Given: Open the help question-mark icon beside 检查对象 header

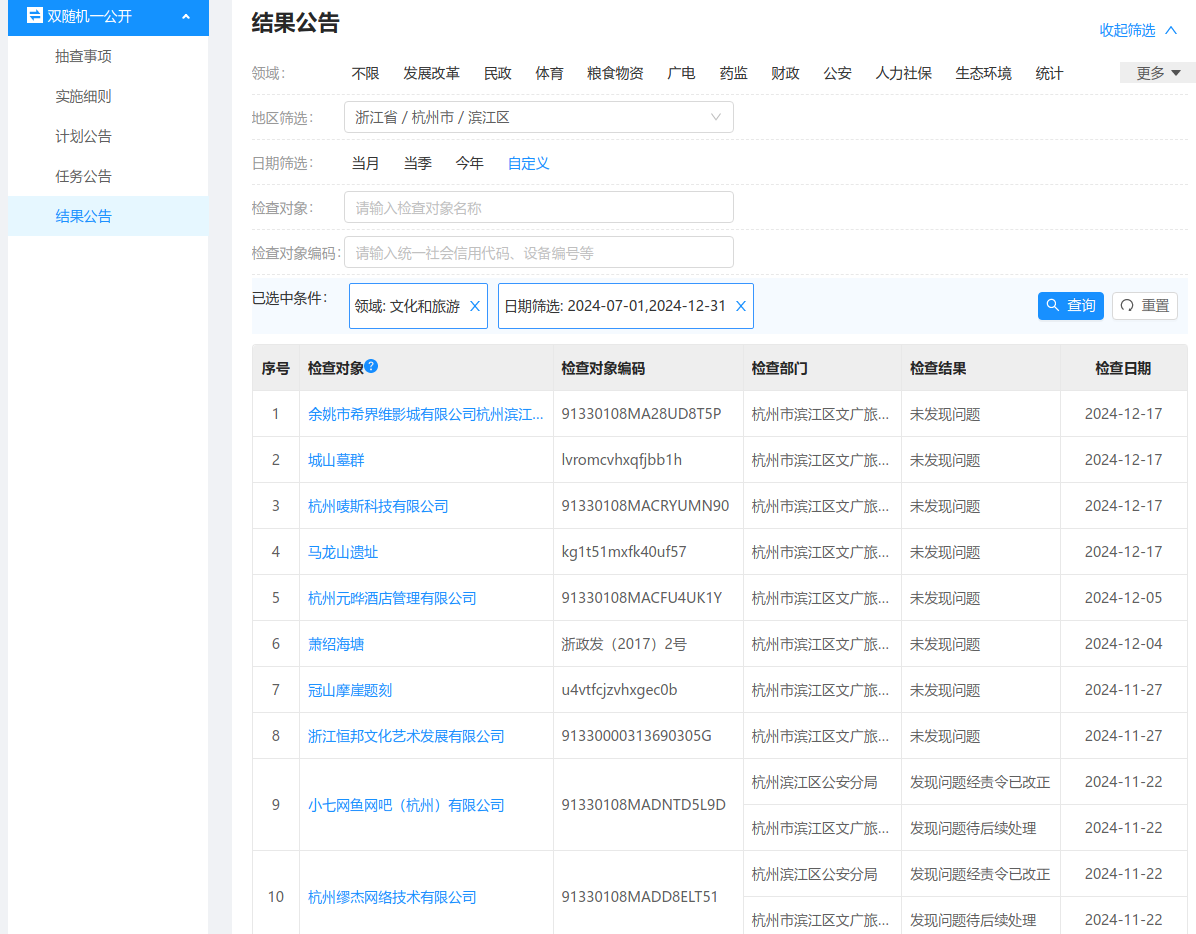Looking at the screenshot, I should click(x=370, y=364).
